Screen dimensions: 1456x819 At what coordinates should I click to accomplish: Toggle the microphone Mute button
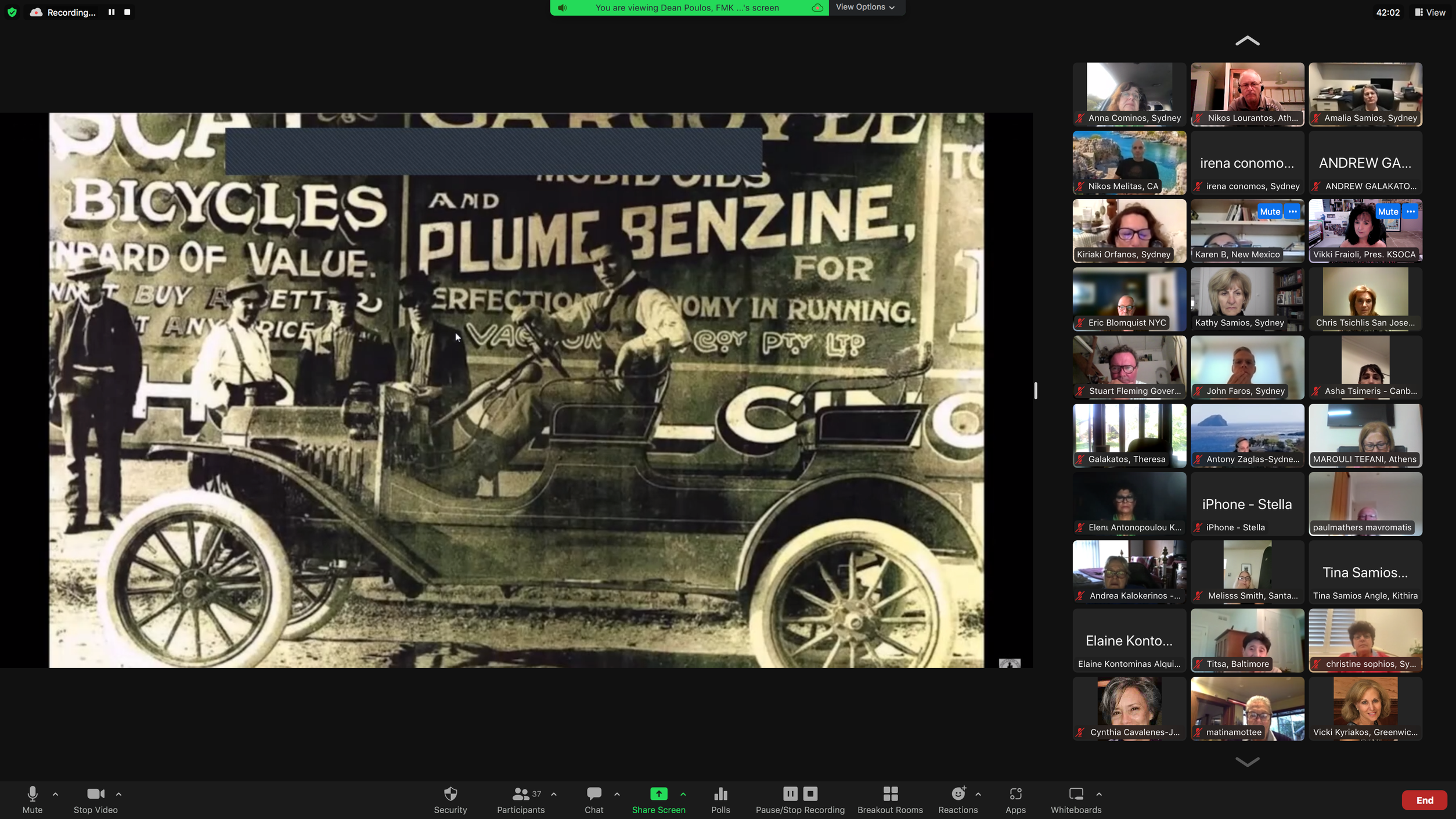[33, 794]
